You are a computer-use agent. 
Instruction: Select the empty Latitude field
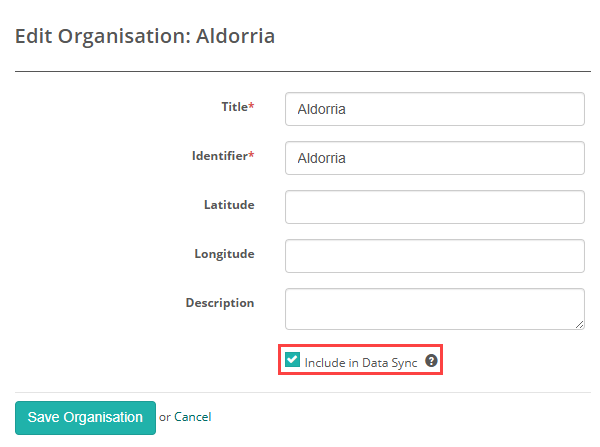434,207
